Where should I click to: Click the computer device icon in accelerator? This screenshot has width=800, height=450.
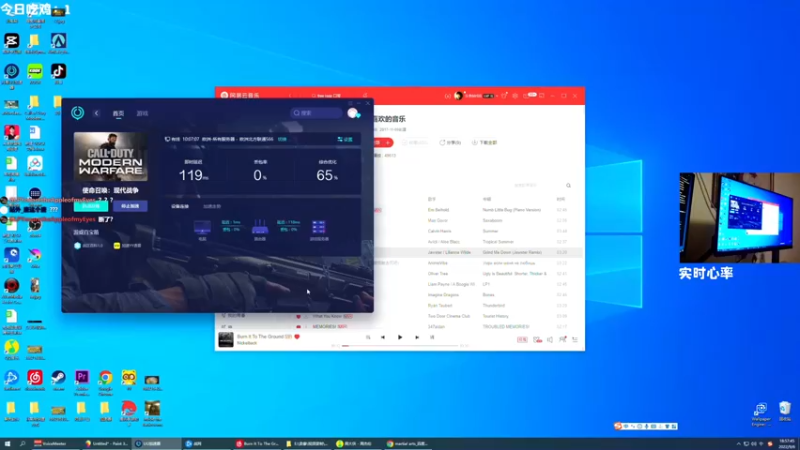click(202, 227)
